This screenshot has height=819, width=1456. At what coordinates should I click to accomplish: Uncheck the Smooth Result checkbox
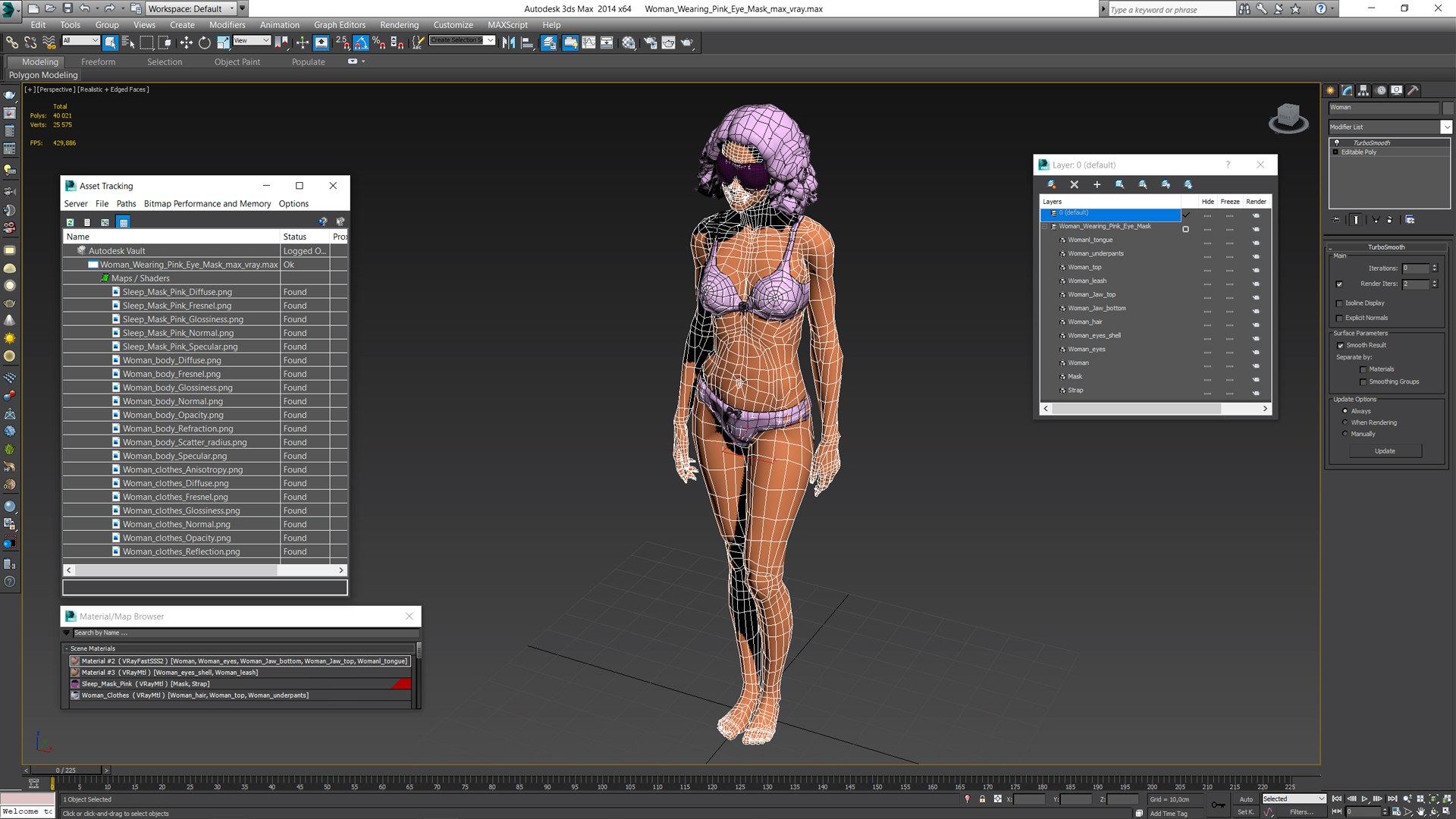(1340, 346)
